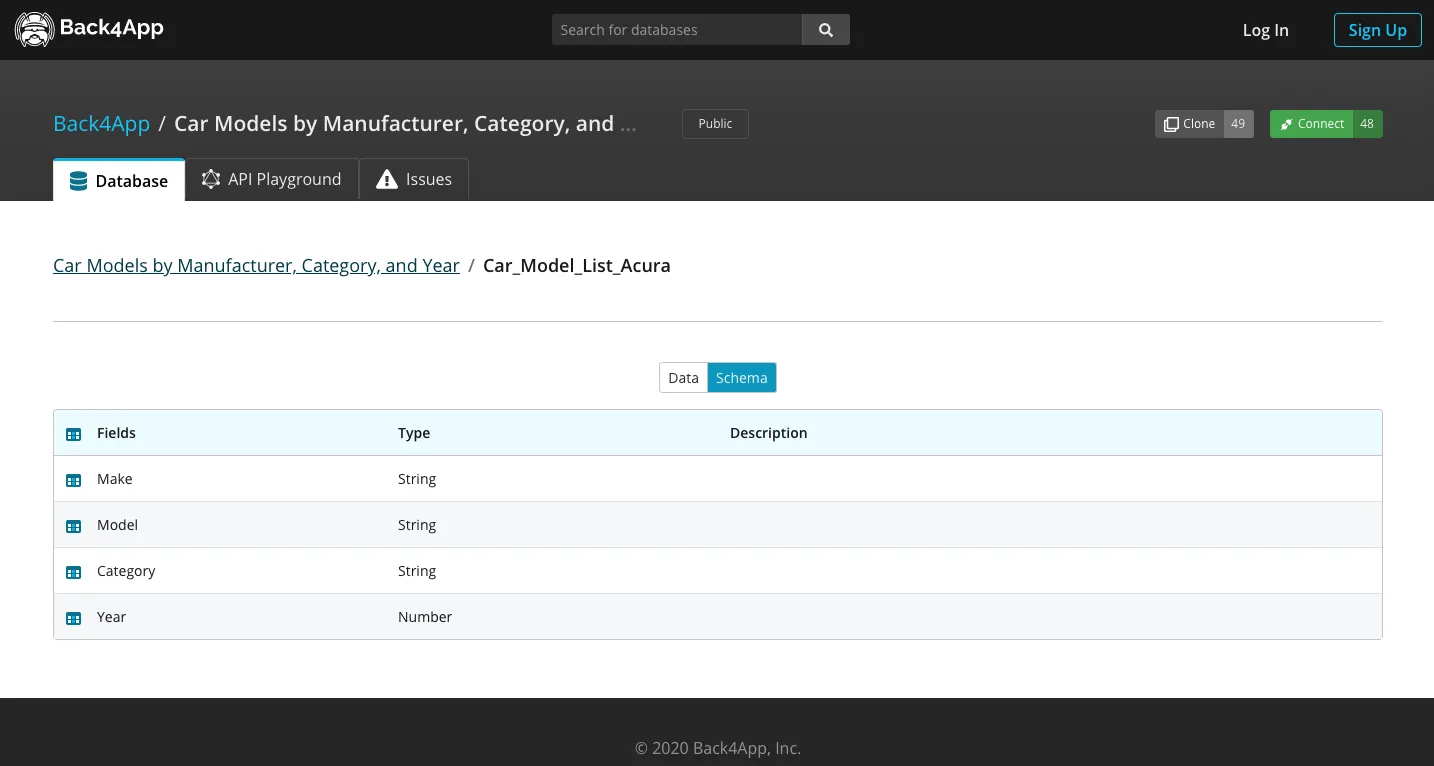Click the Database tab cylinder icon
The width and height of the screenshot is (1434, 766).
(x=78, y=181)
